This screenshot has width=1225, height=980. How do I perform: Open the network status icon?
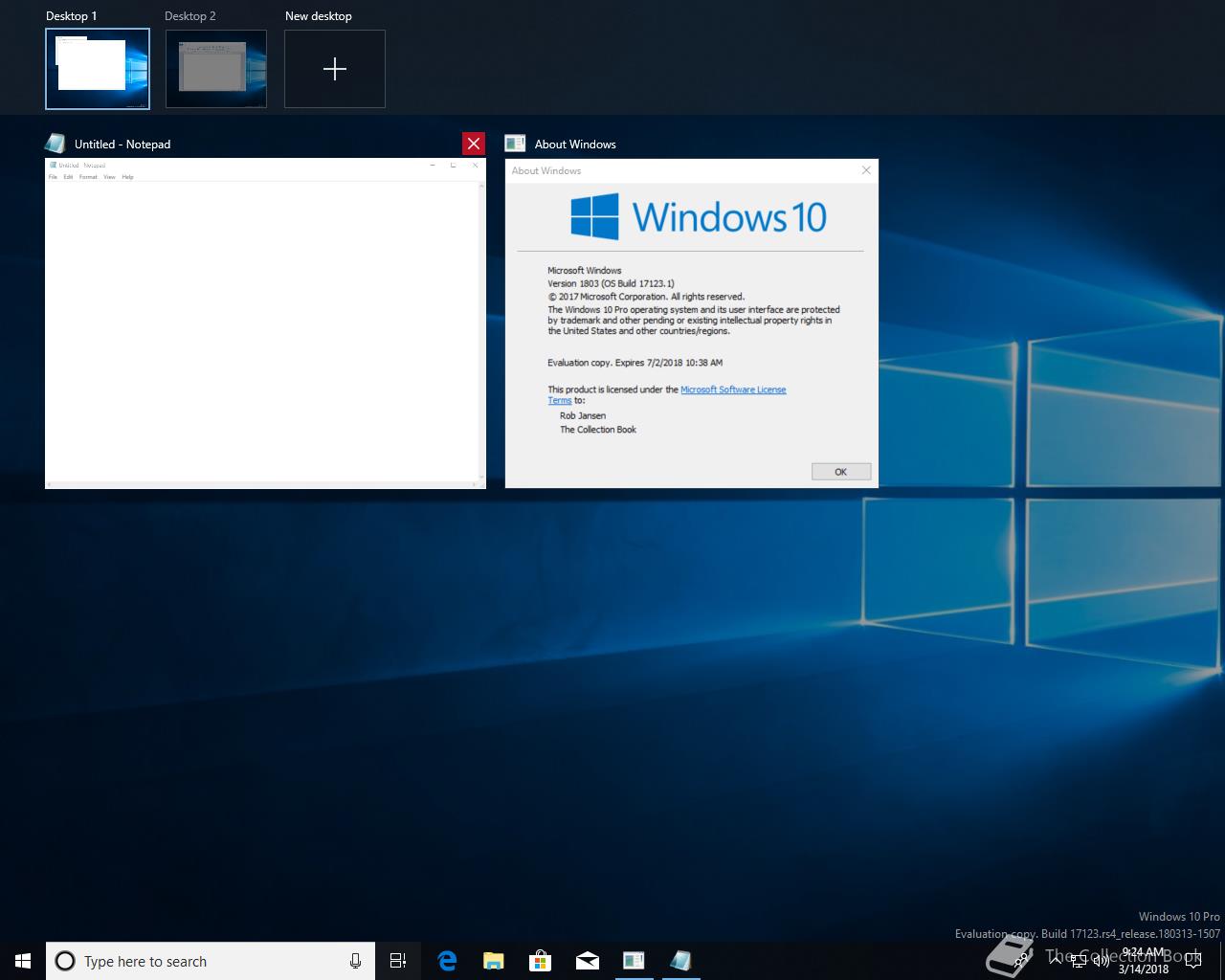coord(1079,961)
